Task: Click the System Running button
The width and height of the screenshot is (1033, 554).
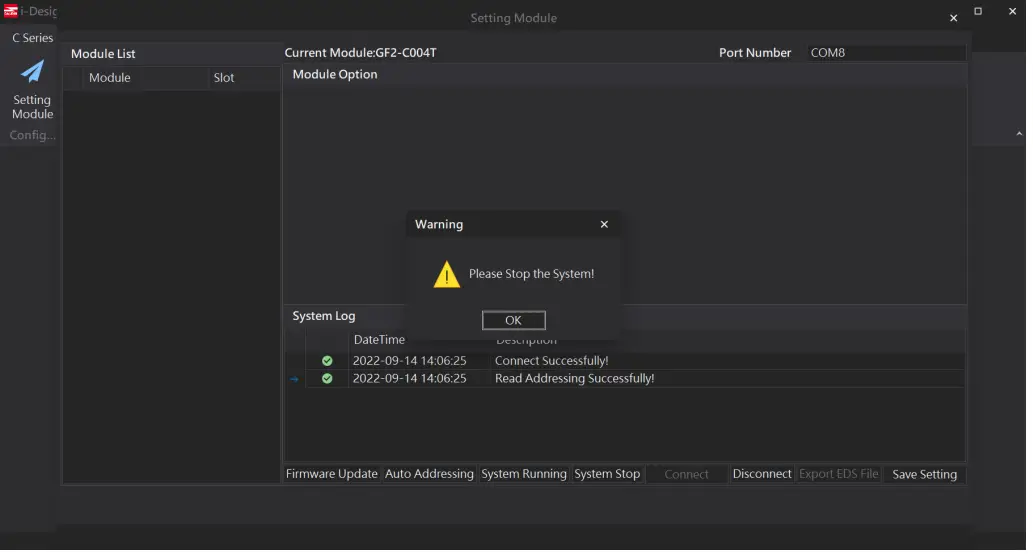Action: 524,475
